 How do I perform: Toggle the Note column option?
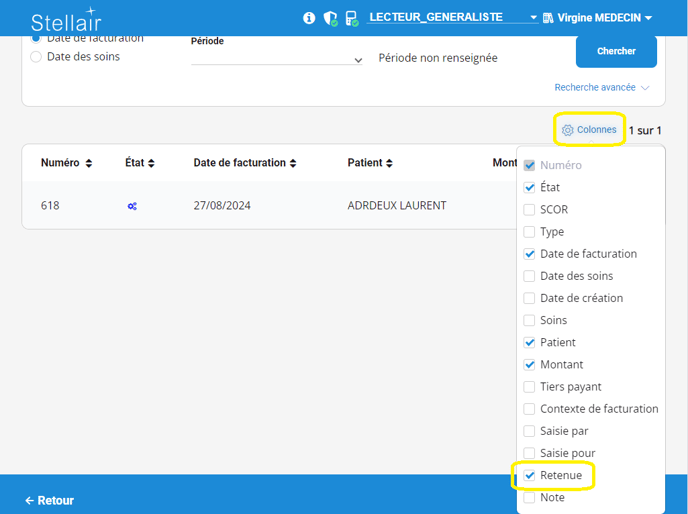point(530,497)
